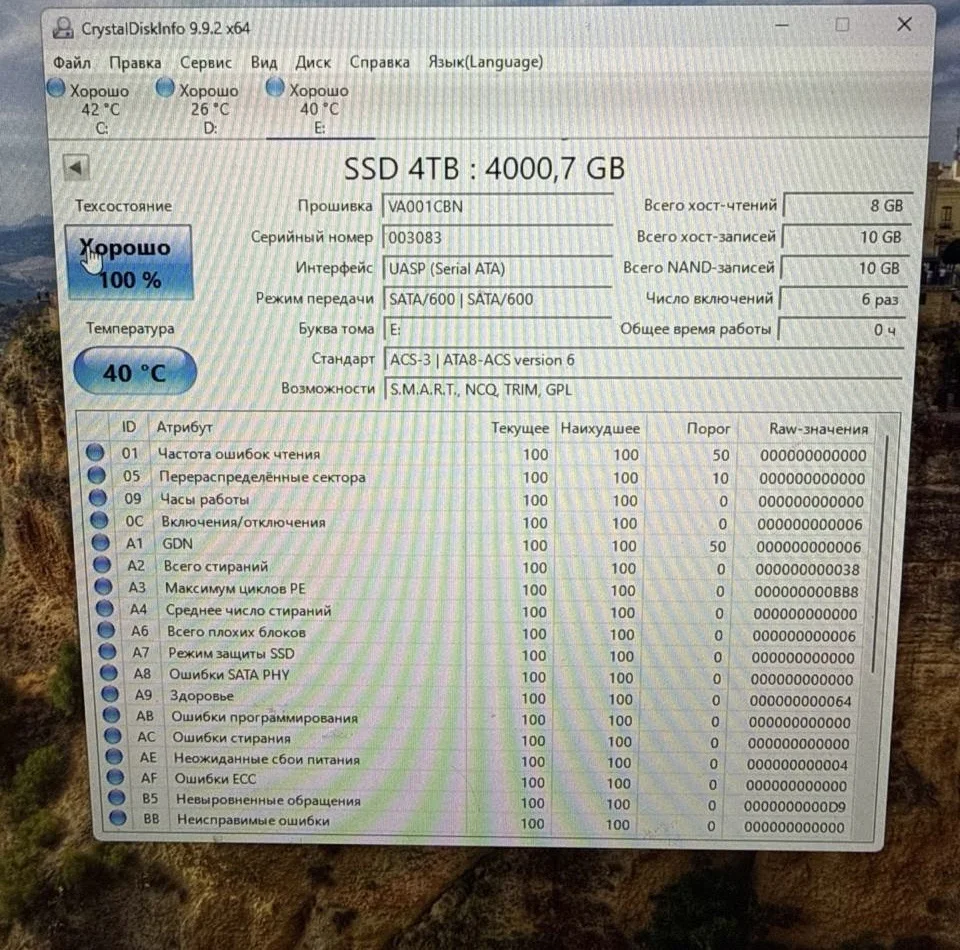Image resolution: width=960 pixels, height=950 pixels.
Task: Select the Неисправимые ошибки row text
Action: [x=253, y=820]
